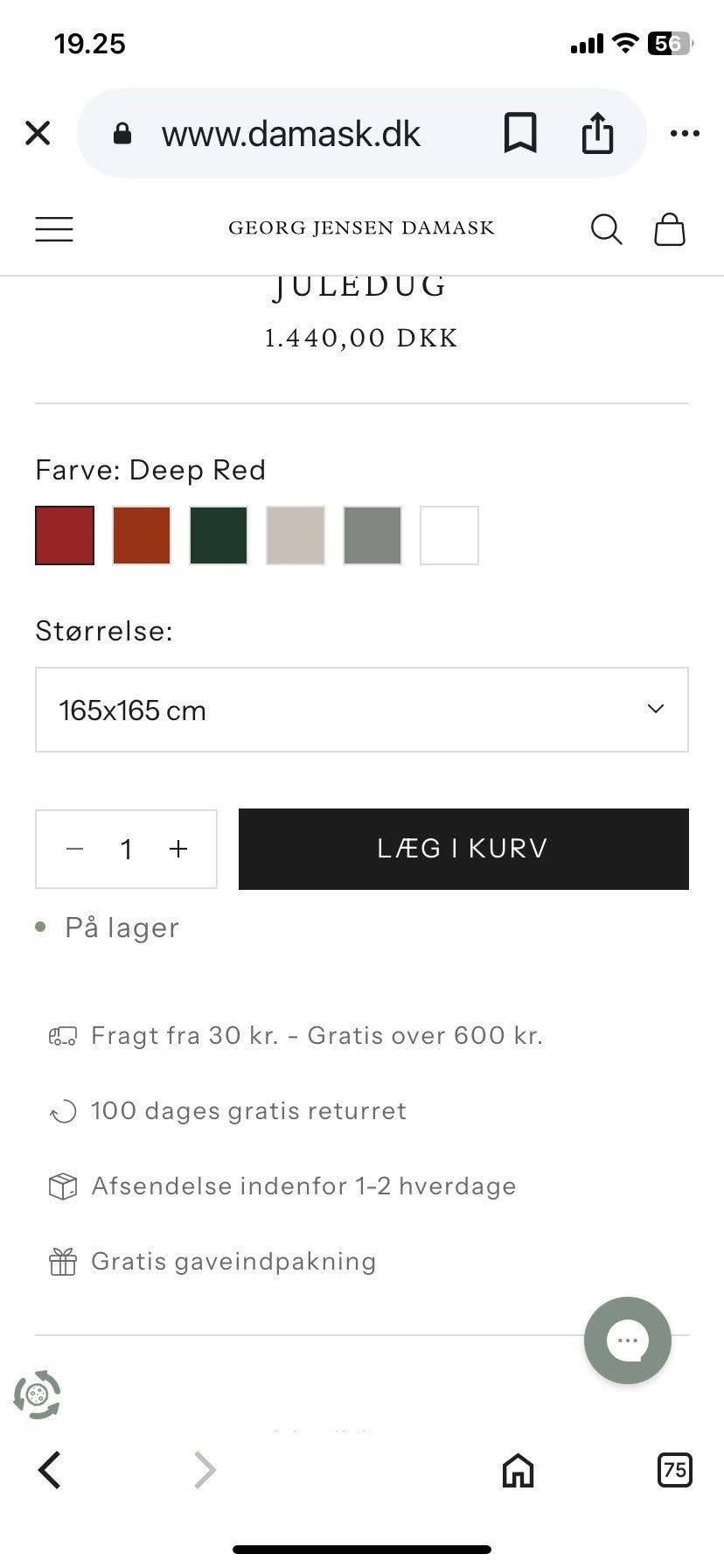This screenshot has height=1568, width=724.
Task: Expand the Størrelse 165x165 cm dropdown
Action: coord(362,710)
